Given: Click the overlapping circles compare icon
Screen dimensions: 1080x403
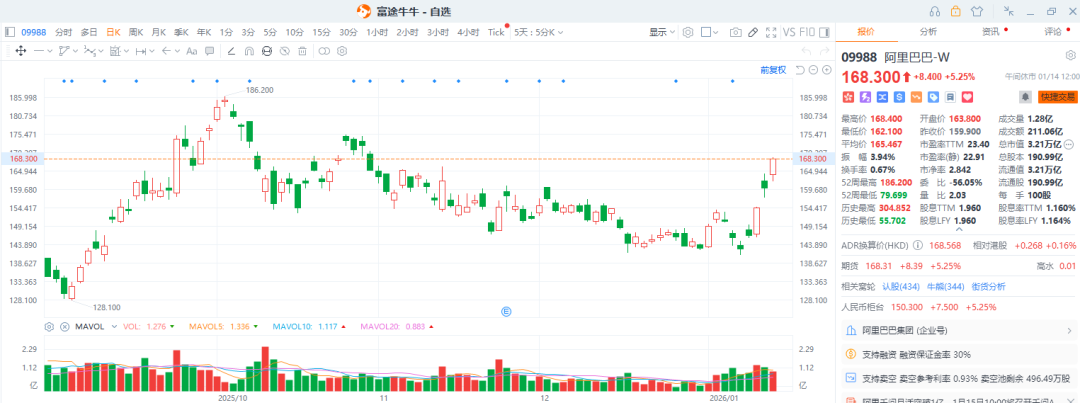Looking at the screenshot, I should pos(324,50).
